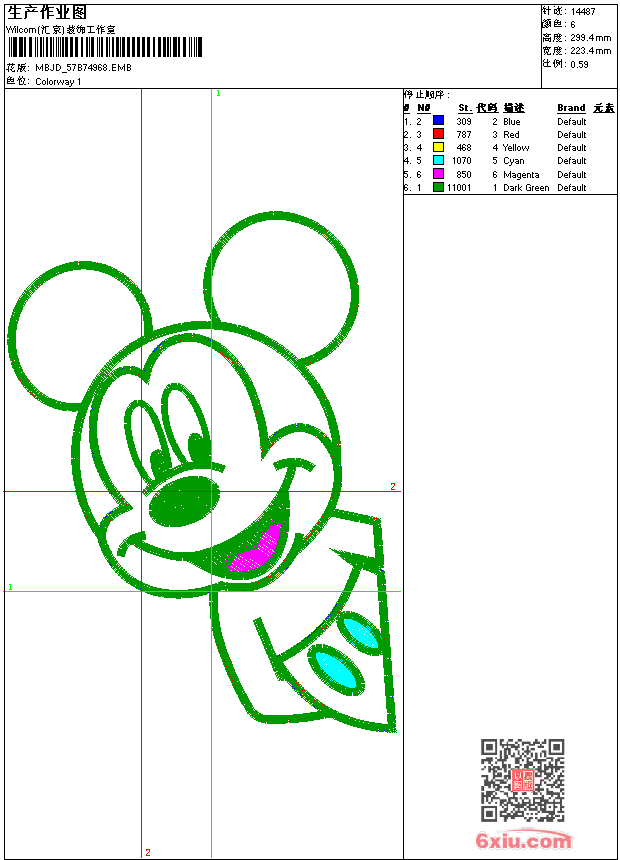Click the 'Brand' column header
The width and height of the screenshot is (620, 860).
pos(571,108)
